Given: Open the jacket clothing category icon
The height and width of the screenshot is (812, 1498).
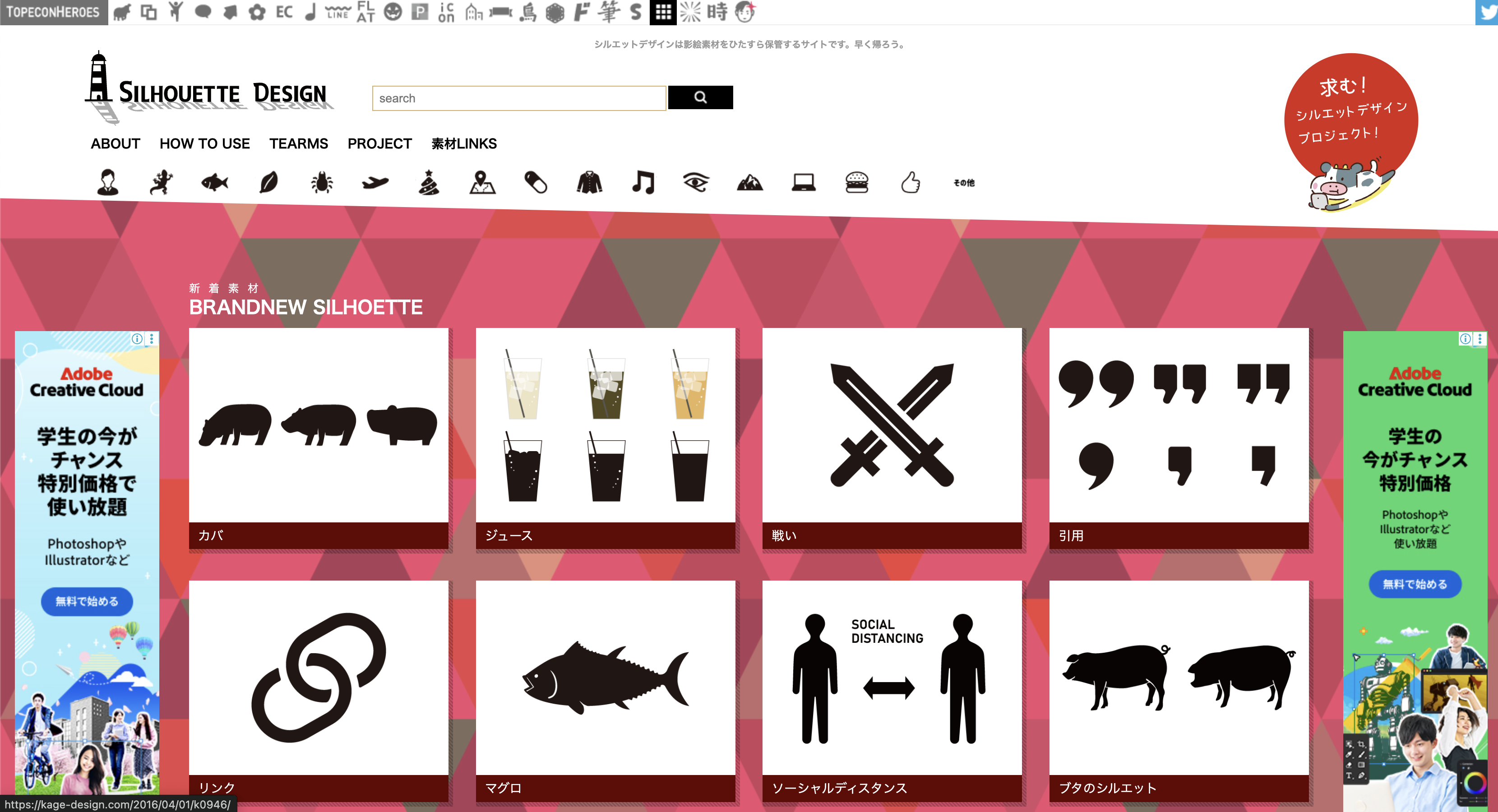Looking at the screenshot, I should coord(589,183).
